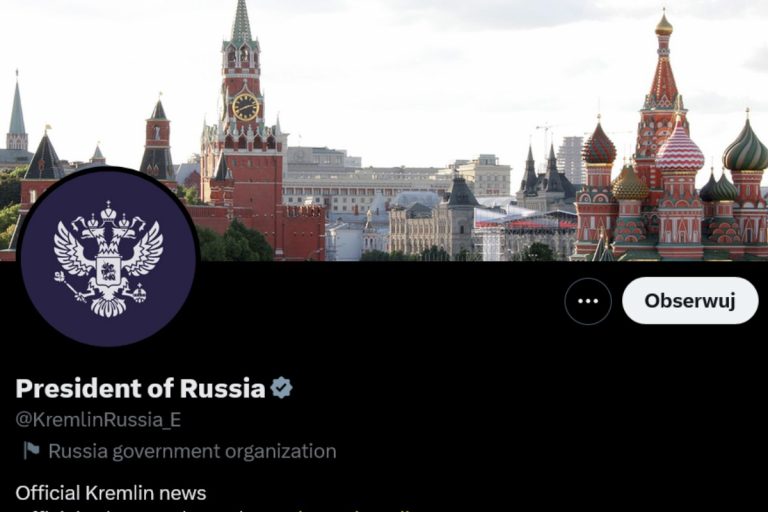Click the @KremlinRussia_E handle
The width and height of the screenshot is (768, 512).
(98, 420)
